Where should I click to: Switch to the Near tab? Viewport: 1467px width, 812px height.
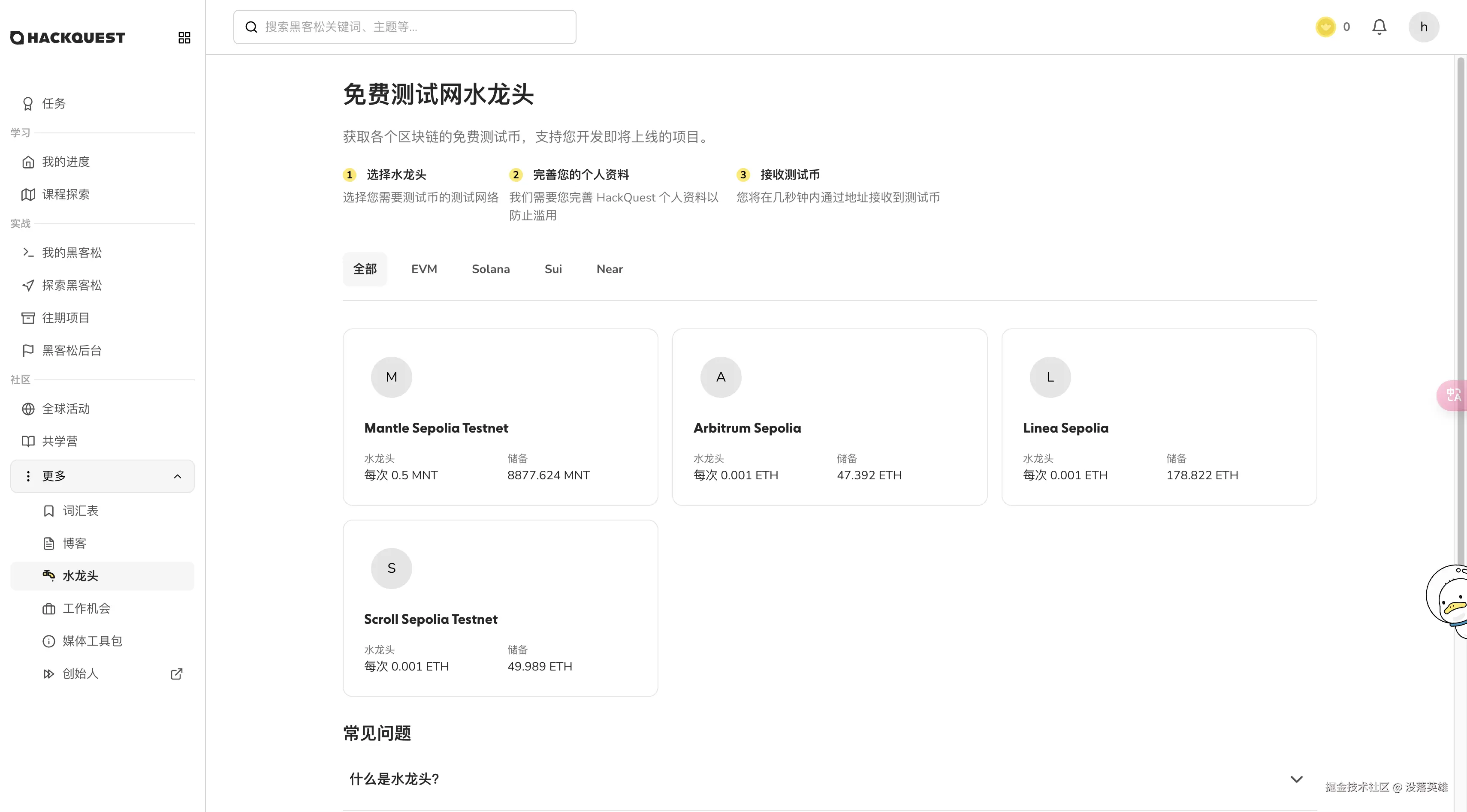pos(610,269)
